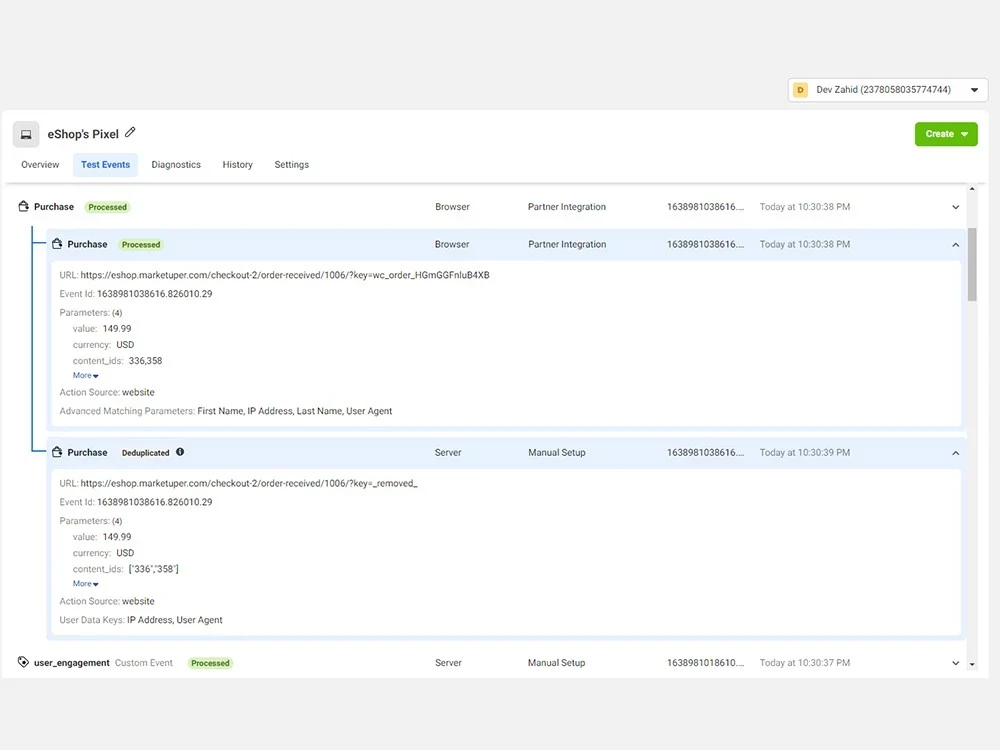Viewport: 1000px width, 750px height.
Task: Go to the History tab
Action: tap(237, 165)
